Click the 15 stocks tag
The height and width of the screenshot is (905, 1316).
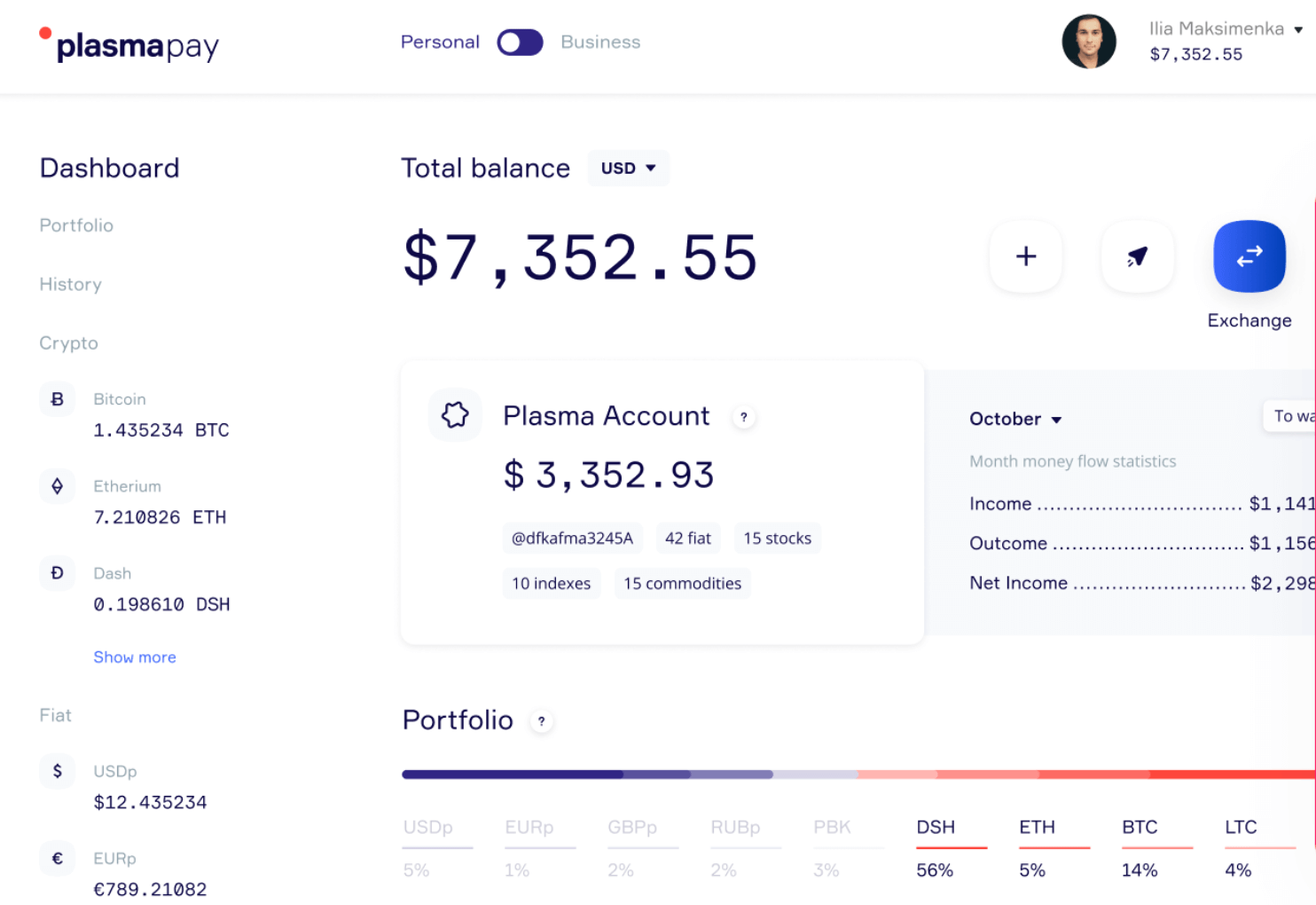778,538
